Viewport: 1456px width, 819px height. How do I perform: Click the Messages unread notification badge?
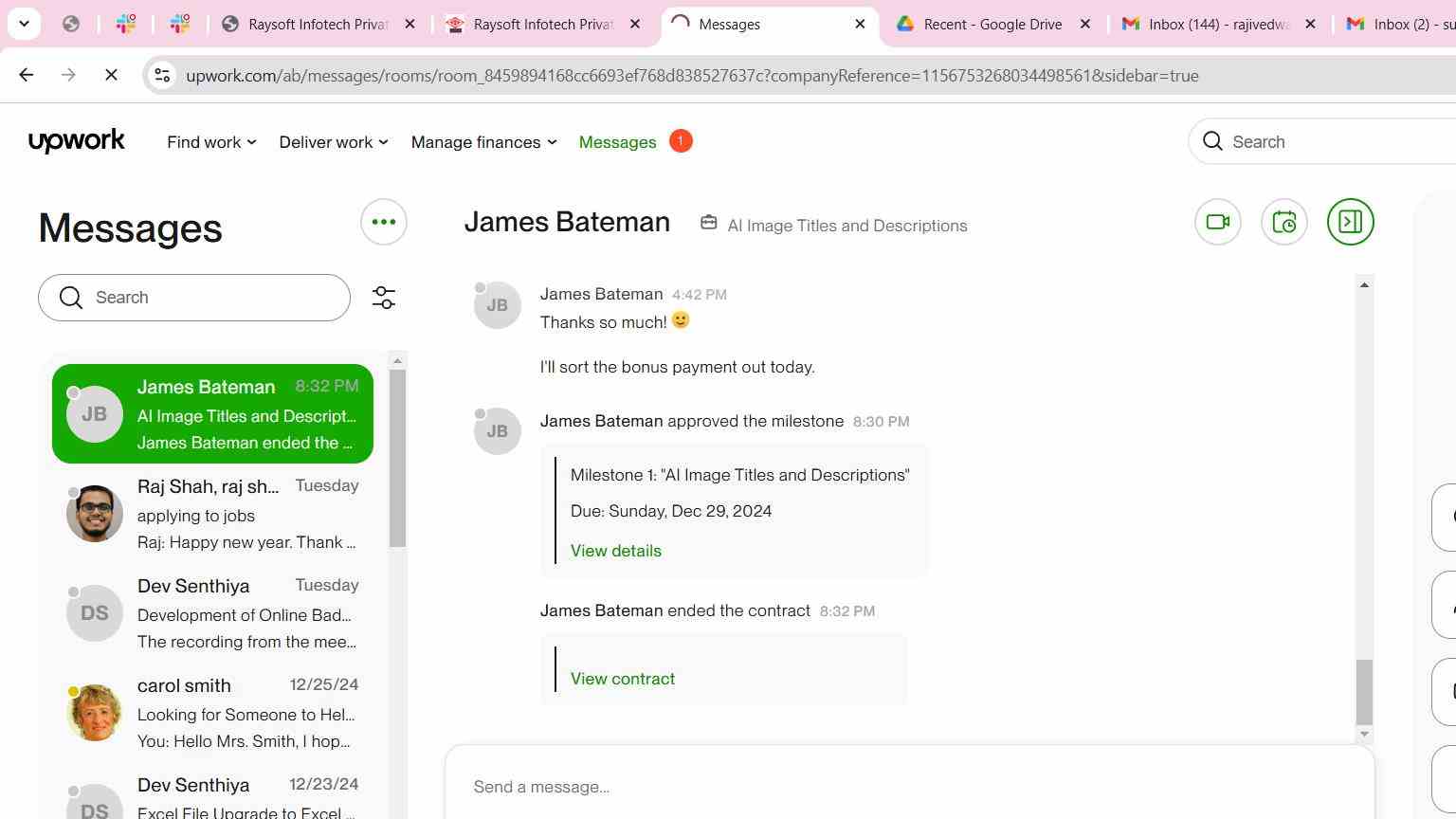(681, 140)
